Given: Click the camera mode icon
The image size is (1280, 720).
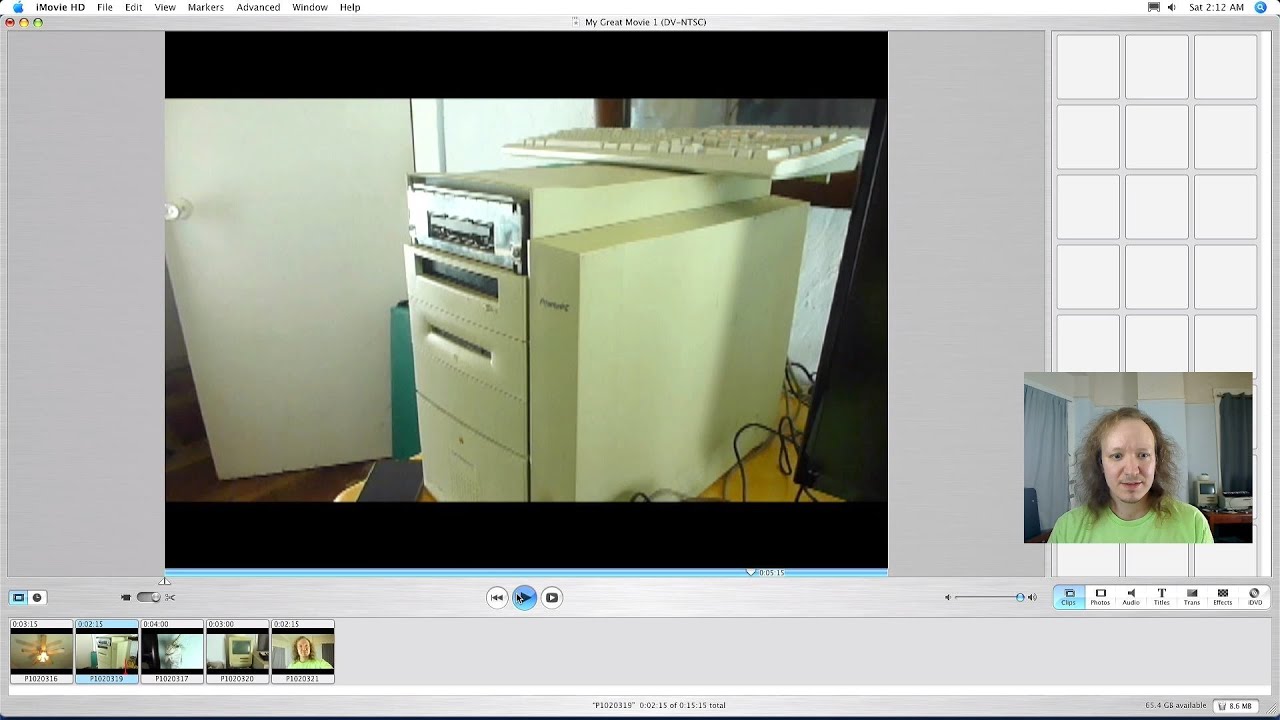Looking at the screenshot, I should tap(126, 597).
